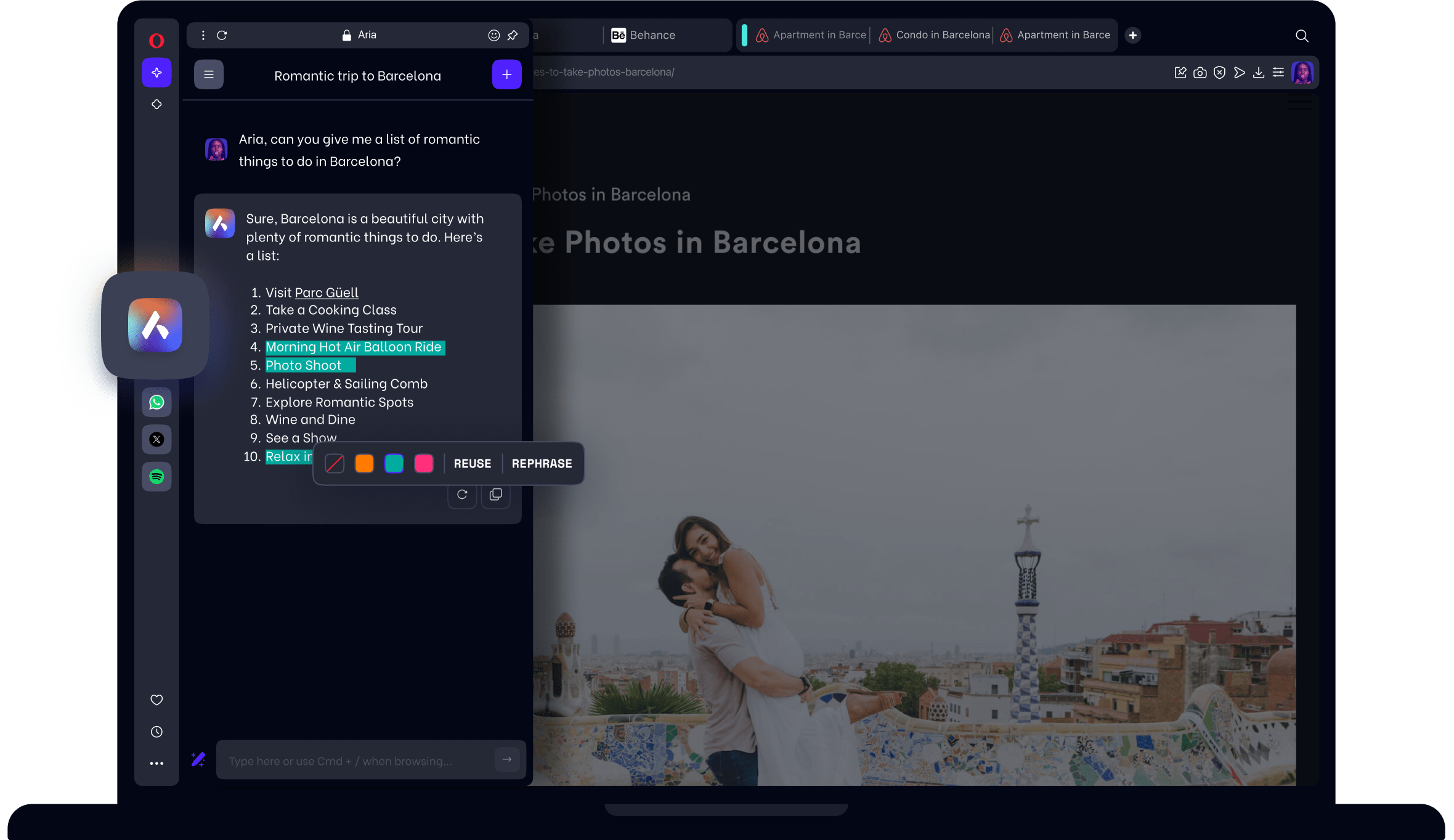Open the chat history hamburger menu
1454x840 pixels.
tap(209, 74)
